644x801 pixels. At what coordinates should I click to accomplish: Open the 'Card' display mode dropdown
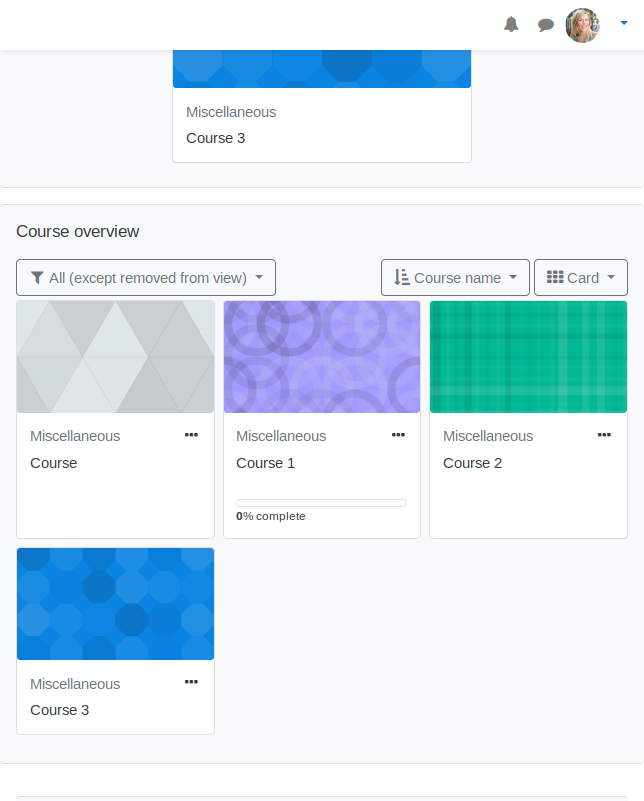(581, 277)
